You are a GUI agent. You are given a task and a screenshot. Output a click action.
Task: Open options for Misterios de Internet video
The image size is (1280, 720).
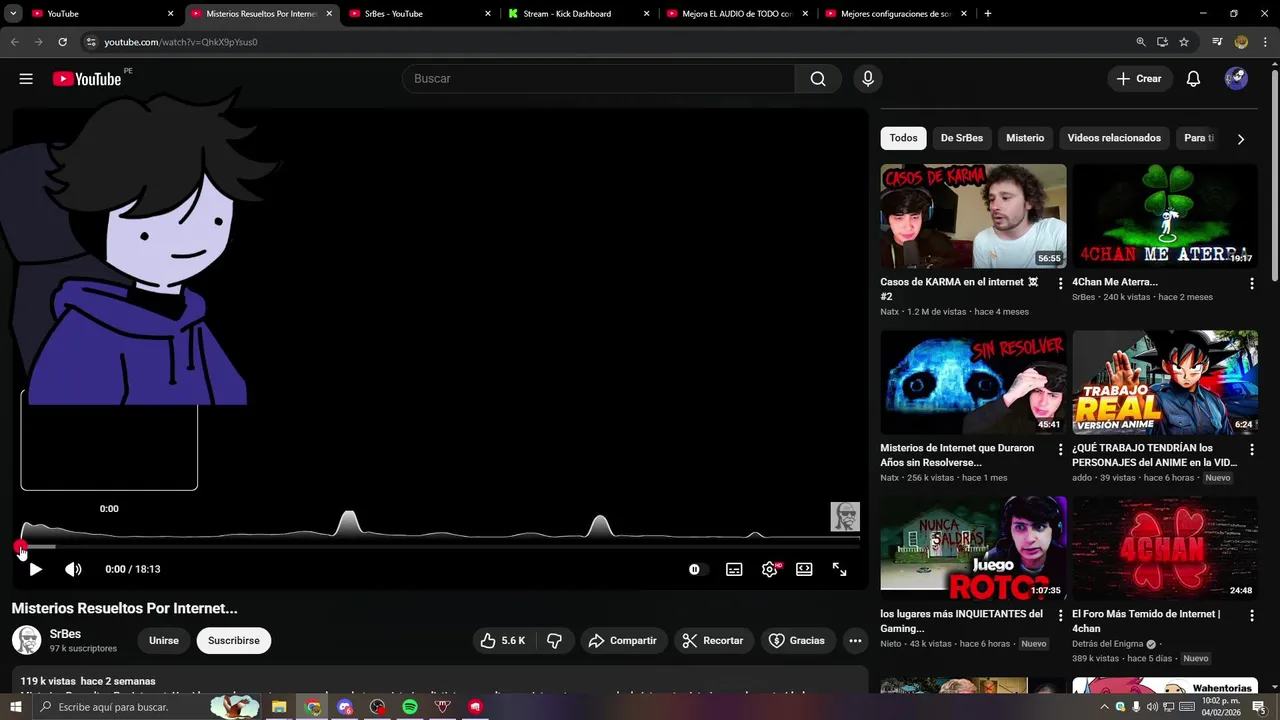click(1060, 450)
